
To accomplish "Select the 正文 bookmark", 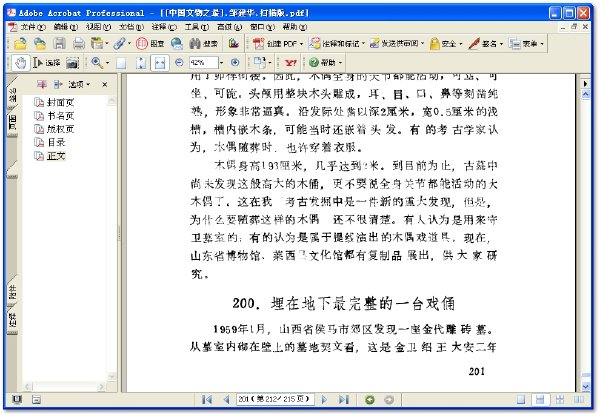I will click(50, 156).
